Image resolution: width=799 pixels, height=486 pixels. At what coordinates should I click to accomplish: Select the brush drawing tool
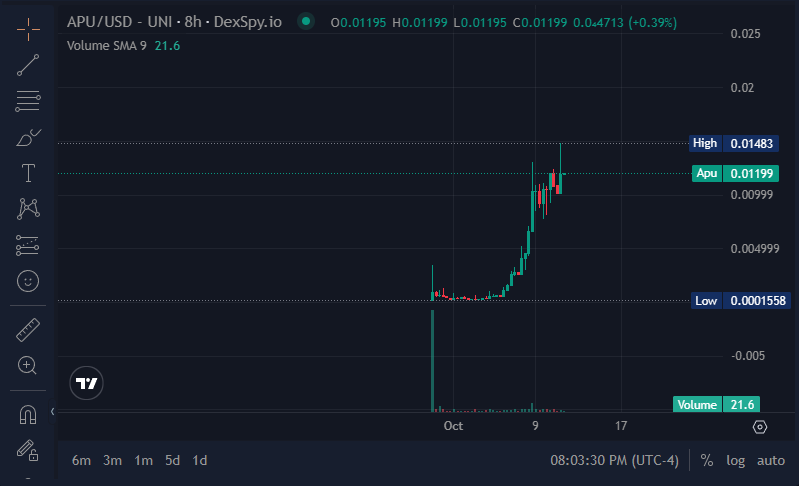28,138
